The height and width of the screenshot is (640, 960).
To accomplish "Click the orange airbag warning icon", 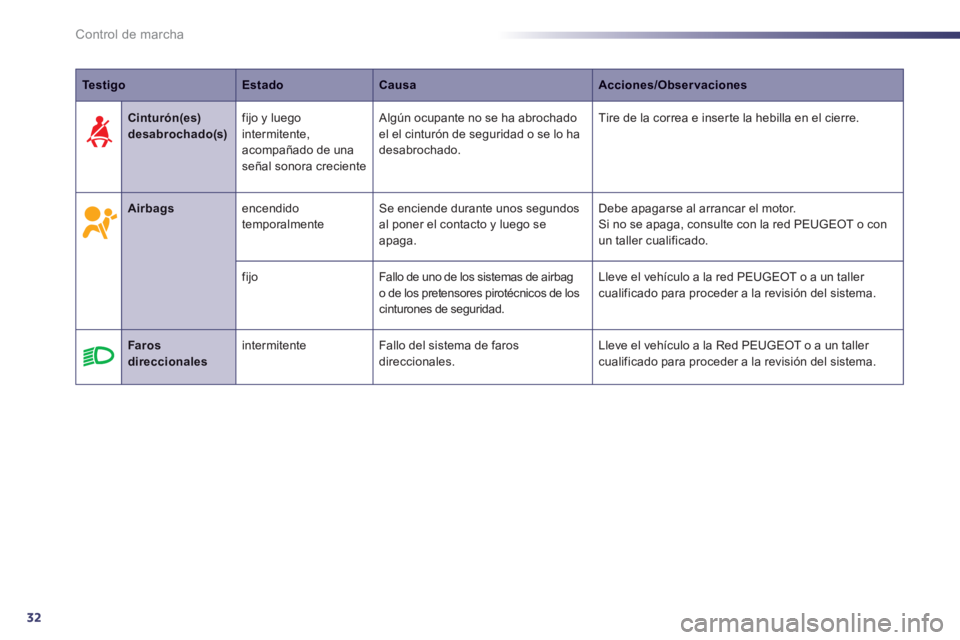I will pyautogui.click(x=99, y=223).
